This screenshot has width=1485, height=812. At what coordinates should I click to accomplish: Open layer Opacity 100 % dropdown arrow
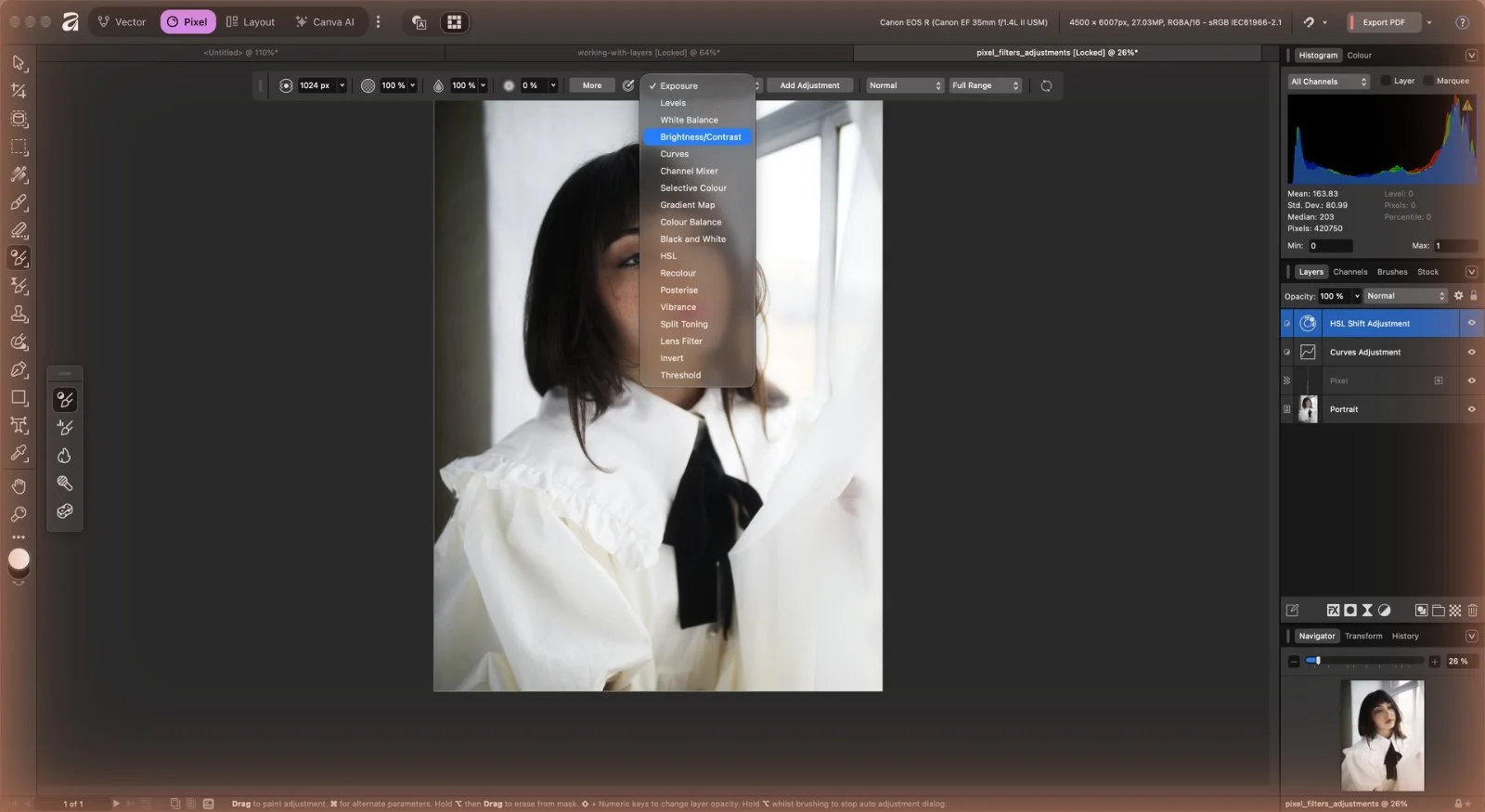coord(1357,296)
